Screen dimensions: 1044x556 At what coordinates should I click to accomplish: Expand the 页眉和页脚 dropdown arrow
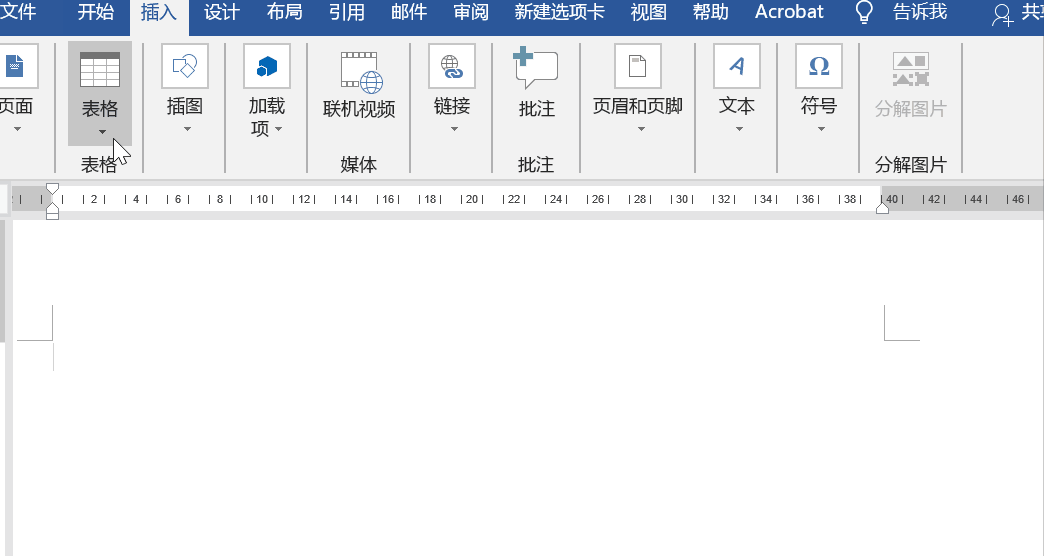641,129
